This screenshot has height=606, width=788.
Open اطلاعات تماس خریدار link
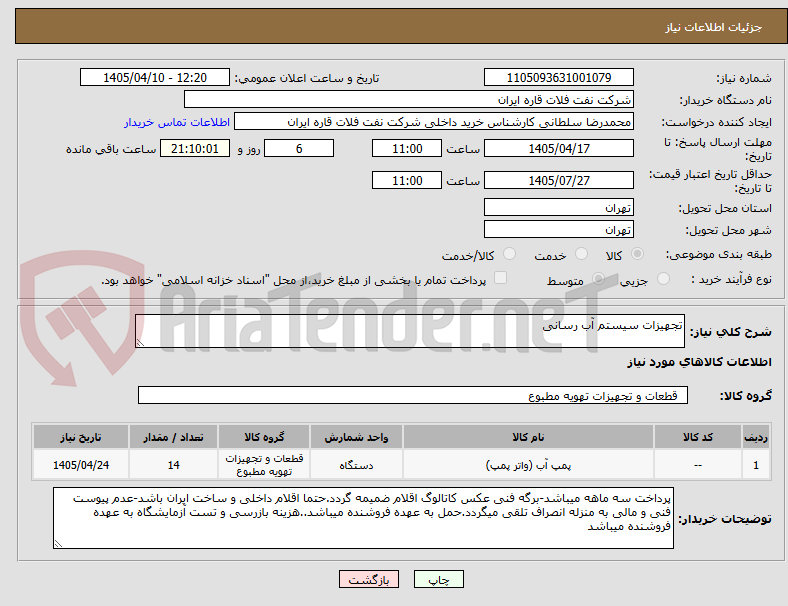177,122
